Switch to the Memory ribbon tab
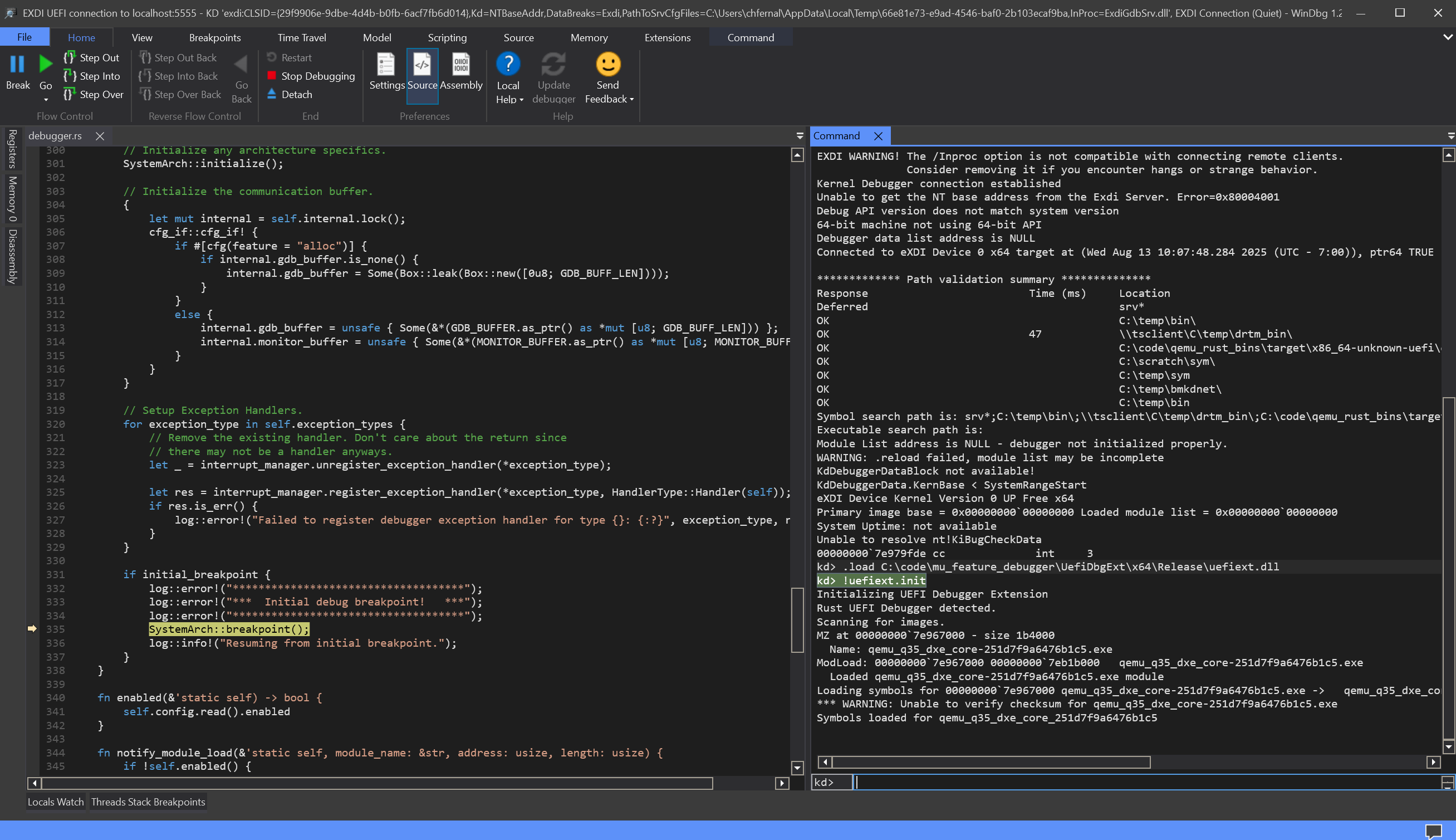 click(x=589, y=37)
